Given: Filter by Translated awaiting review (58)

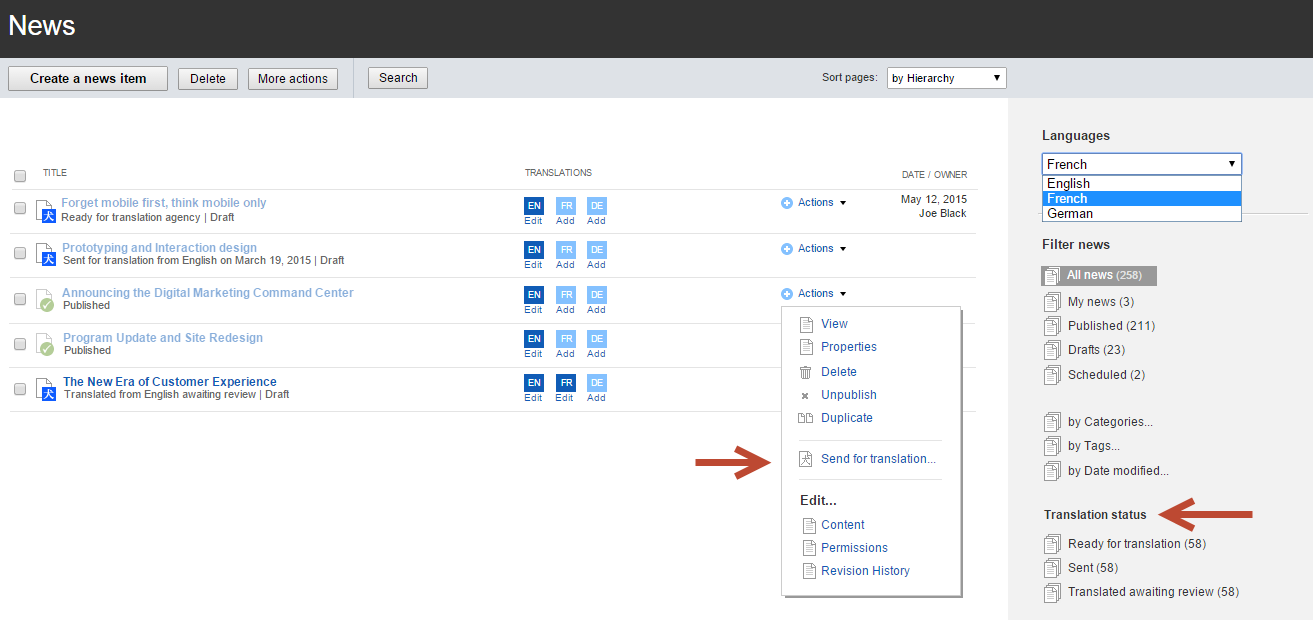Looking at the screenshot, I should pyautogui.click(x=1153, y=592).
